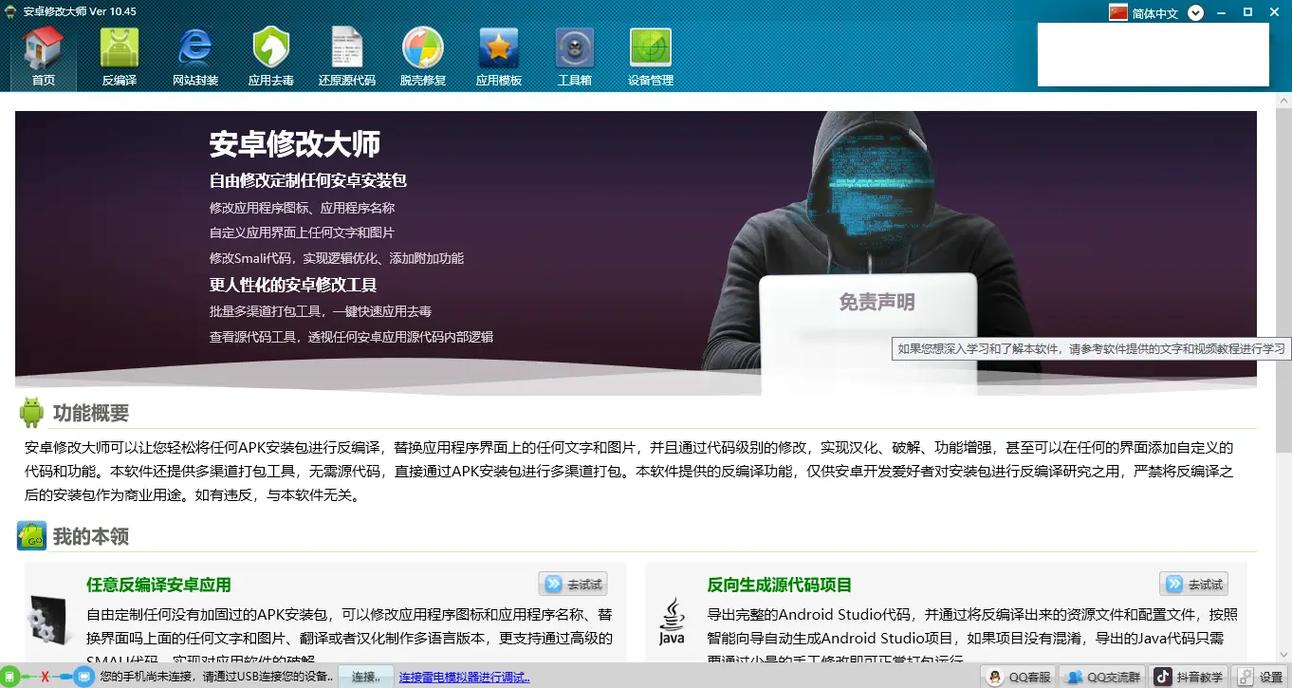
Task: Click 去试试 button for 任意反编译安卓应用
Action: [573, 584]
